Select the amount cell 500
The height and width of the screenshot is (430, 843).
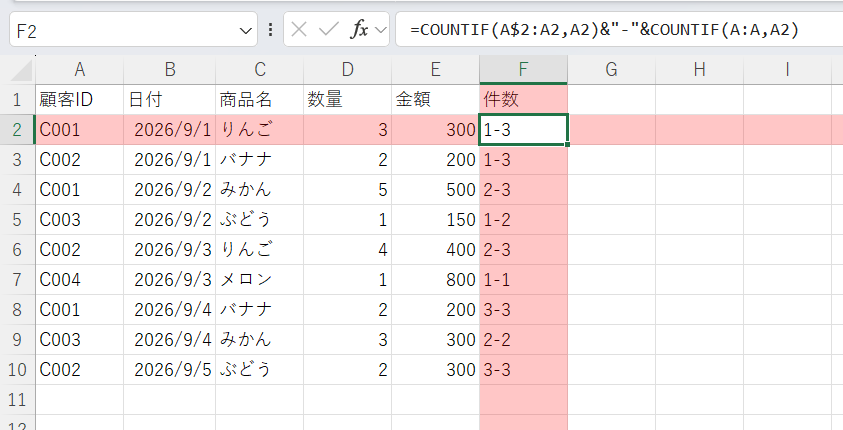[435, 189]
